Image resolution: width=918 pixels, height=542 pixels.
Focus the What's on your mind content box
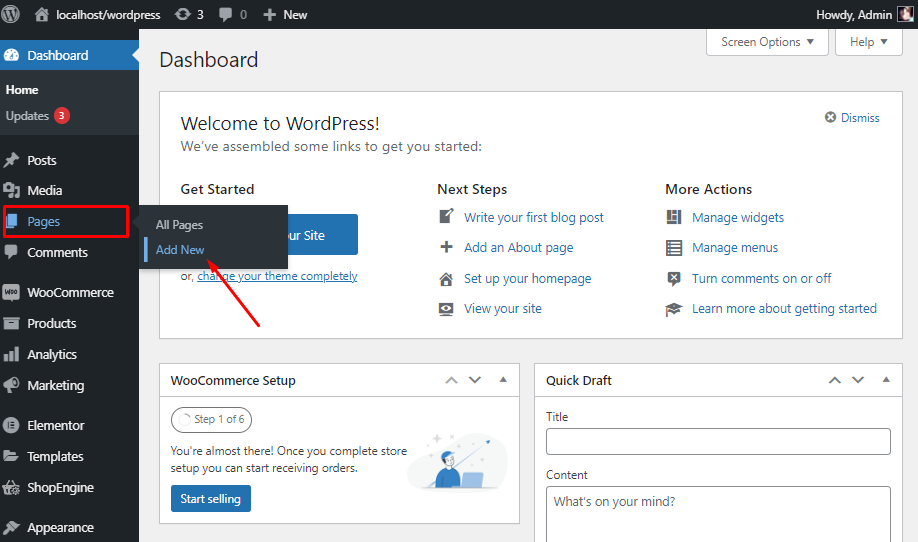click(718, 514)
